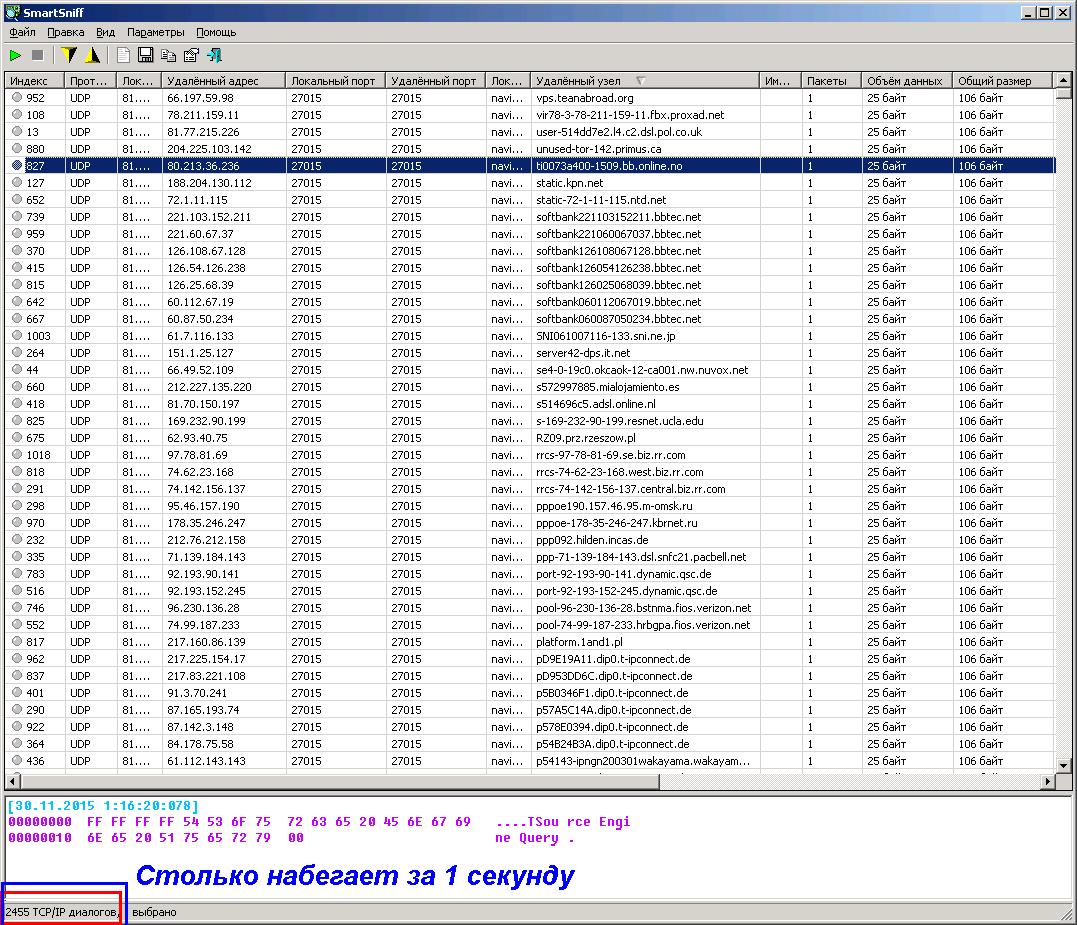Copy selected items using the copy icon

coord(168,56)
